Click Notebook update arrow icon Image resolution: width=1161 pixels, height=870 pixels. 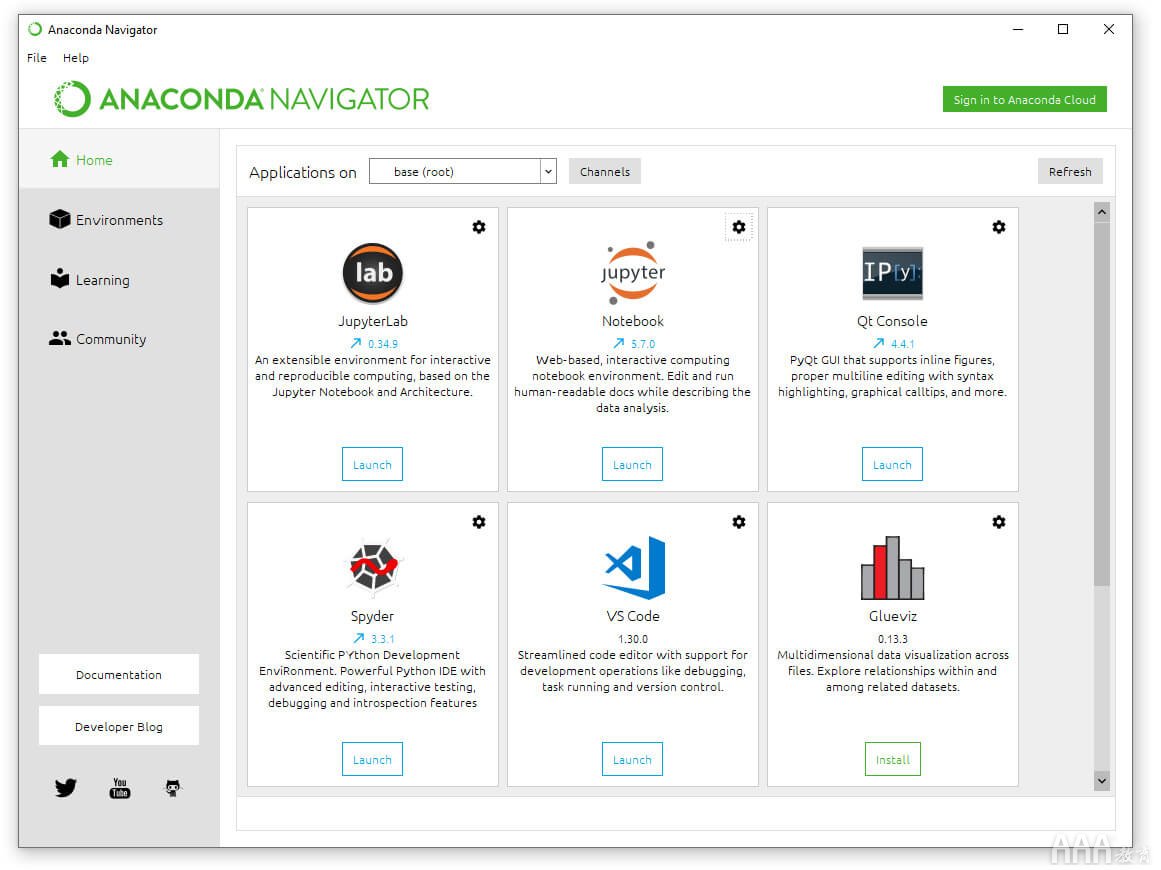coord(618,344)
